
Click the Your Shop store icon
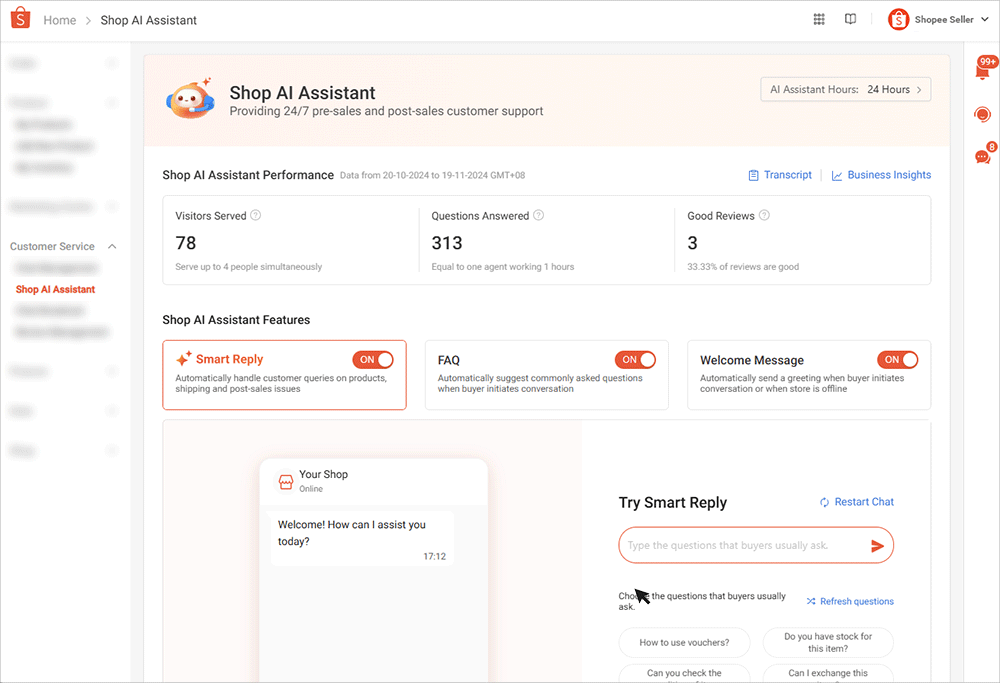click(x=286, y=481)
